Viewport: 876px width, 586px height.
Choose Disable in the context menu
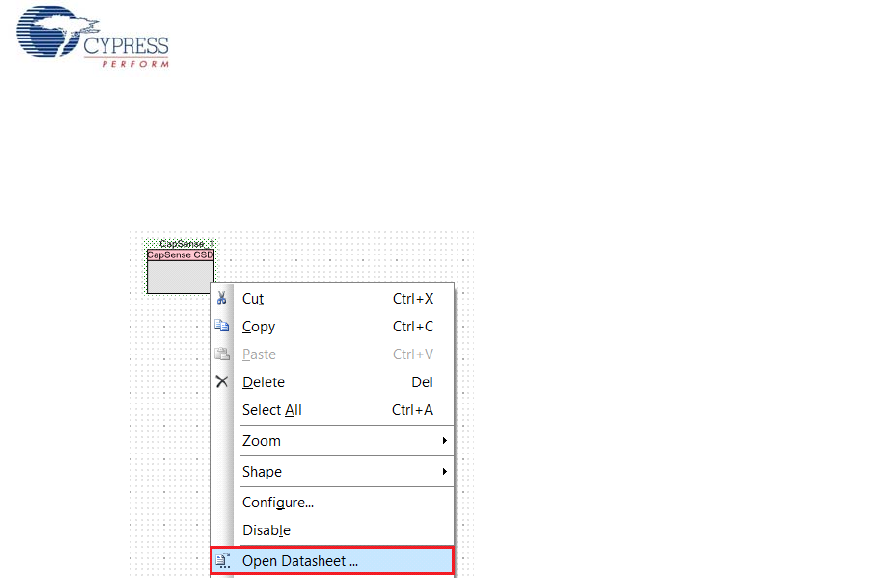pyautogui.click(x=333, y=530)
